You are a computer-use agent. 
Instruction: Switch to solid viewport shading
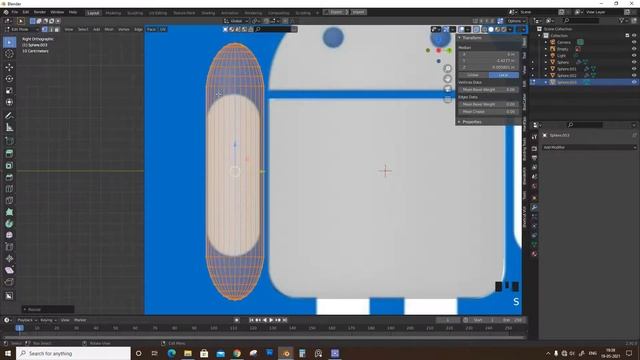[x=491, y=29]
